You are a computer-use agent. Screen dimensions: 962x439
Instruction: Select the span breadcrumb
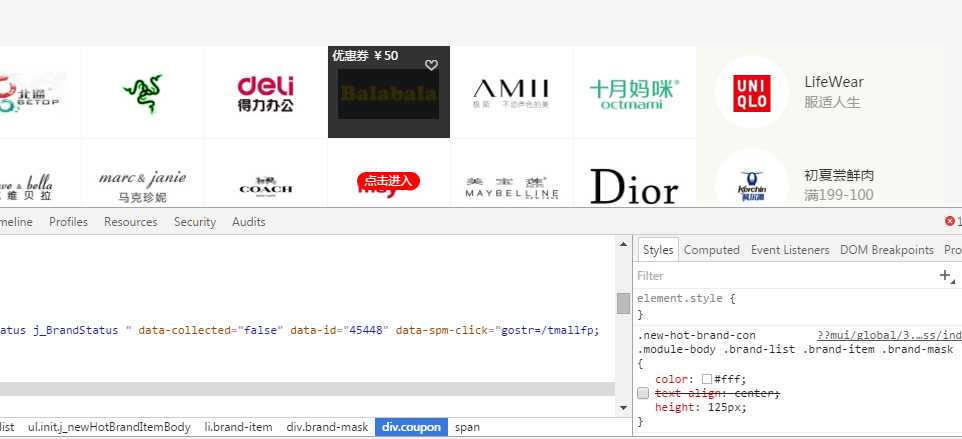pyautogui.click(x=468, y=427)
